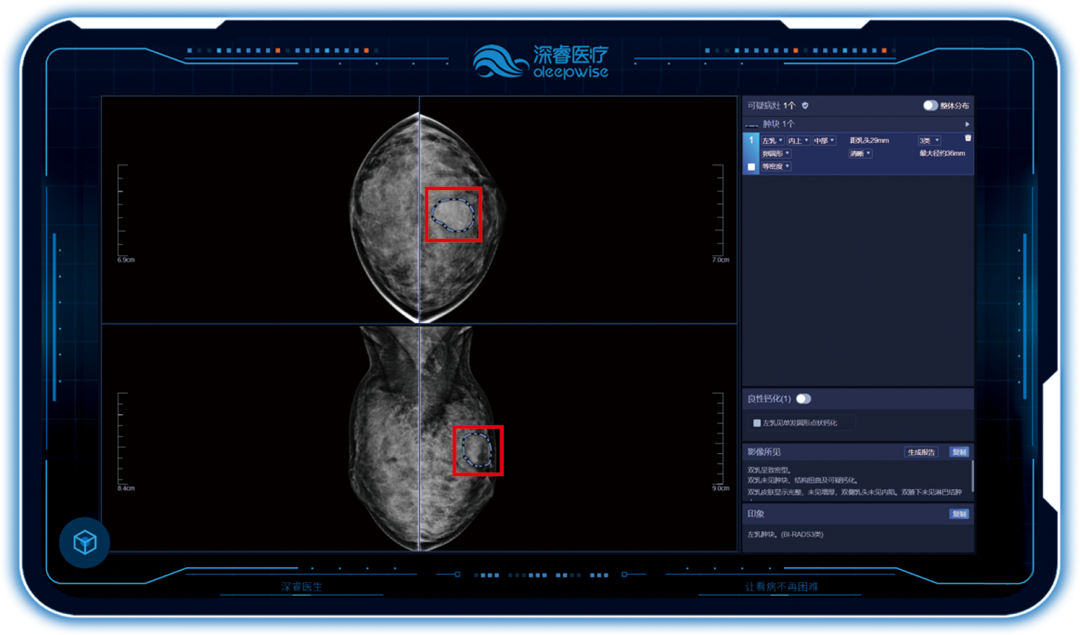This screenshot has height=635, width=1080.
Task: Copy the 印象 impression text
Action: click(959, 514)
